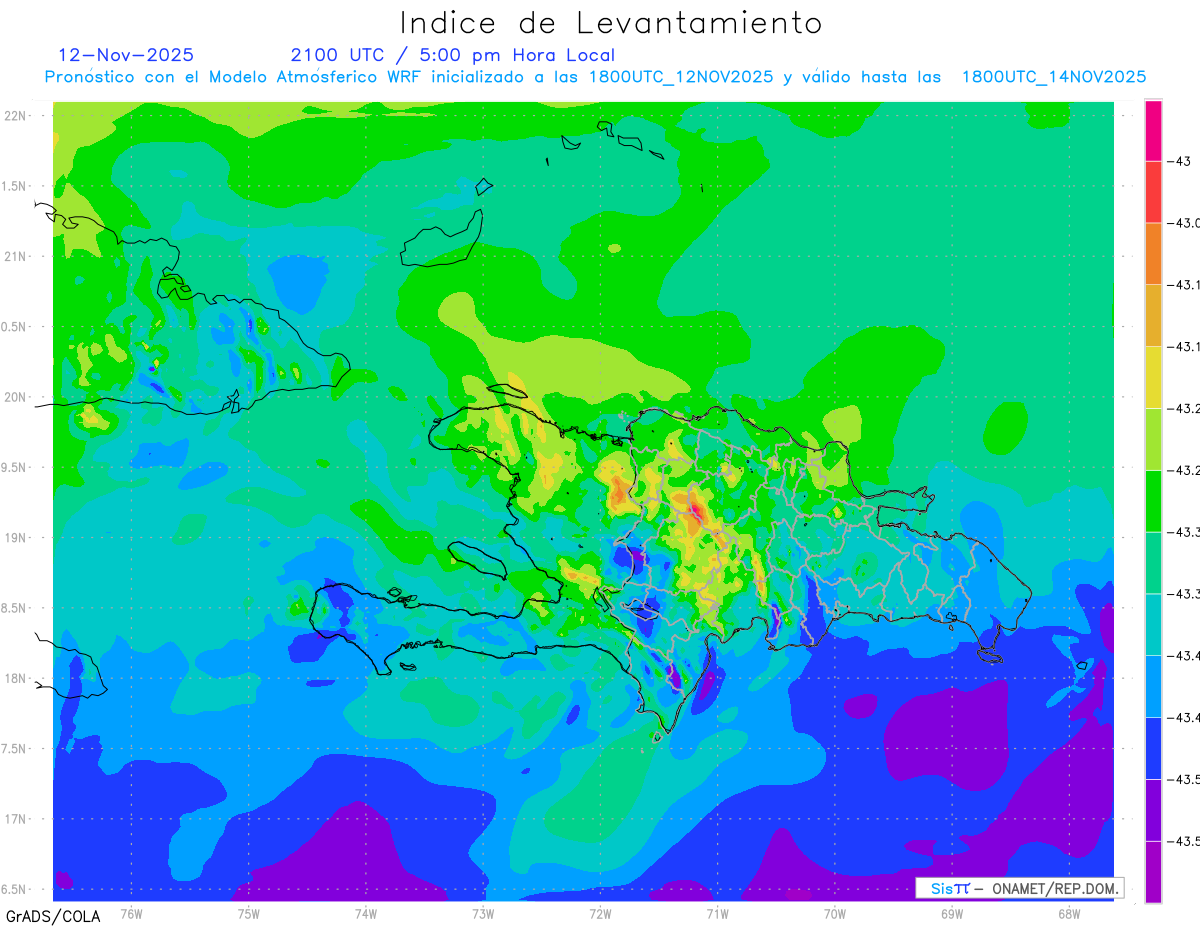Pick the red swatch in the colorbar
Screen dimensions: 1200x927
point(1153,192)
